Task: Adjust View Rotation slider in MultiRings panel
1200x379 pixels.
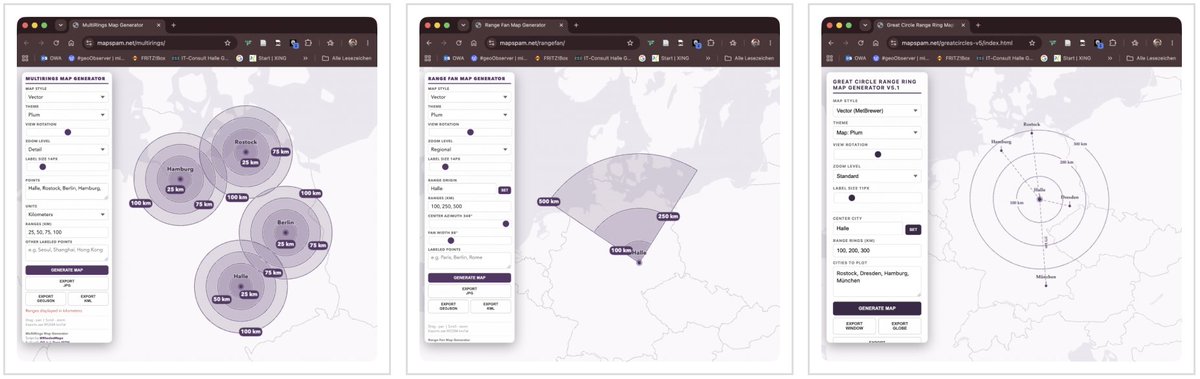Action: pos(67,132)
